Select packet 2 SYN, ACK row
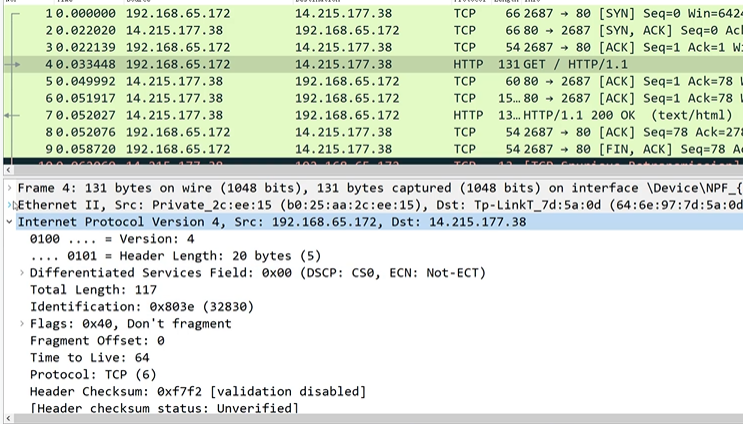743x424 pixels. point(300,30)
